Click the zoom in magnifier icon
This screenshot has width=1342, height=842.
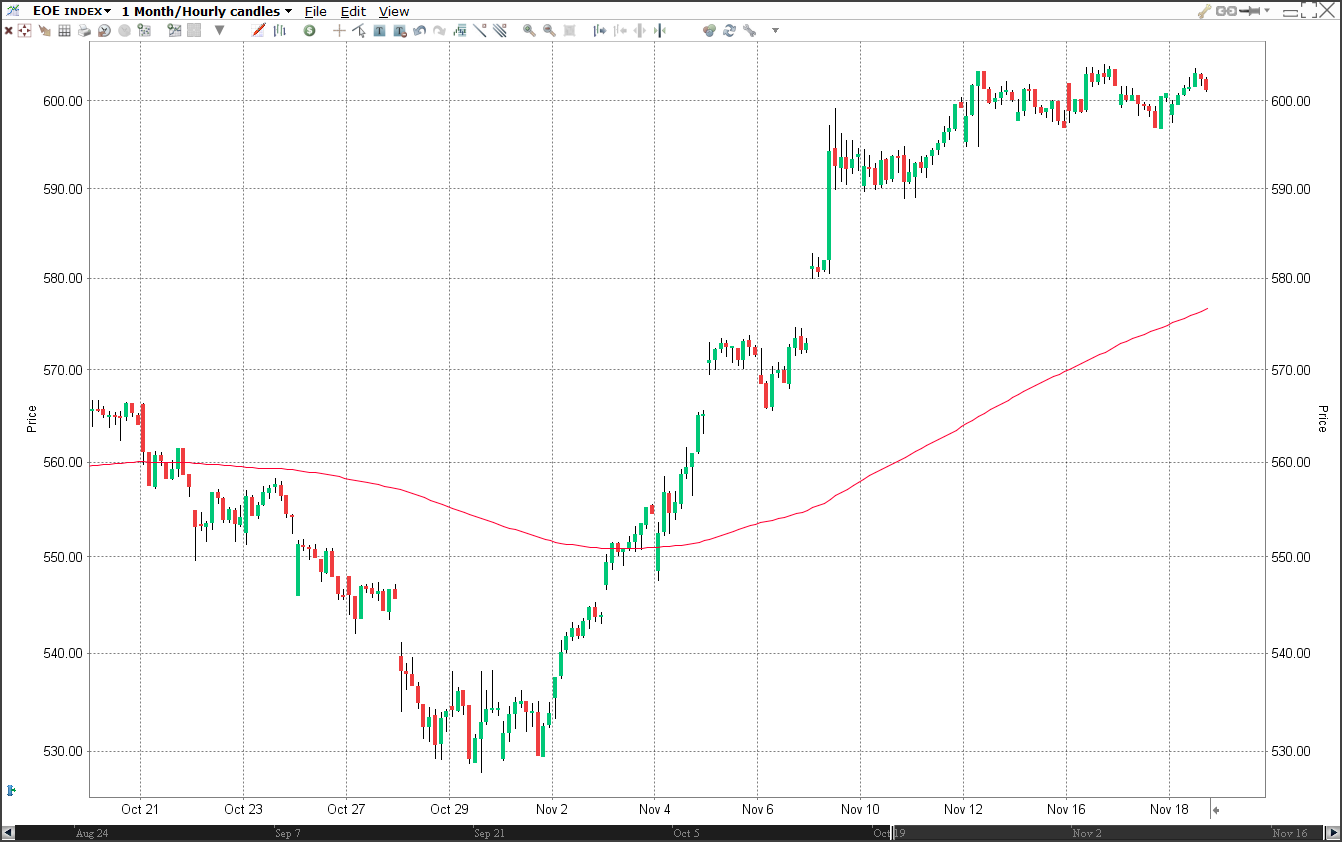(x=529, y=31)
